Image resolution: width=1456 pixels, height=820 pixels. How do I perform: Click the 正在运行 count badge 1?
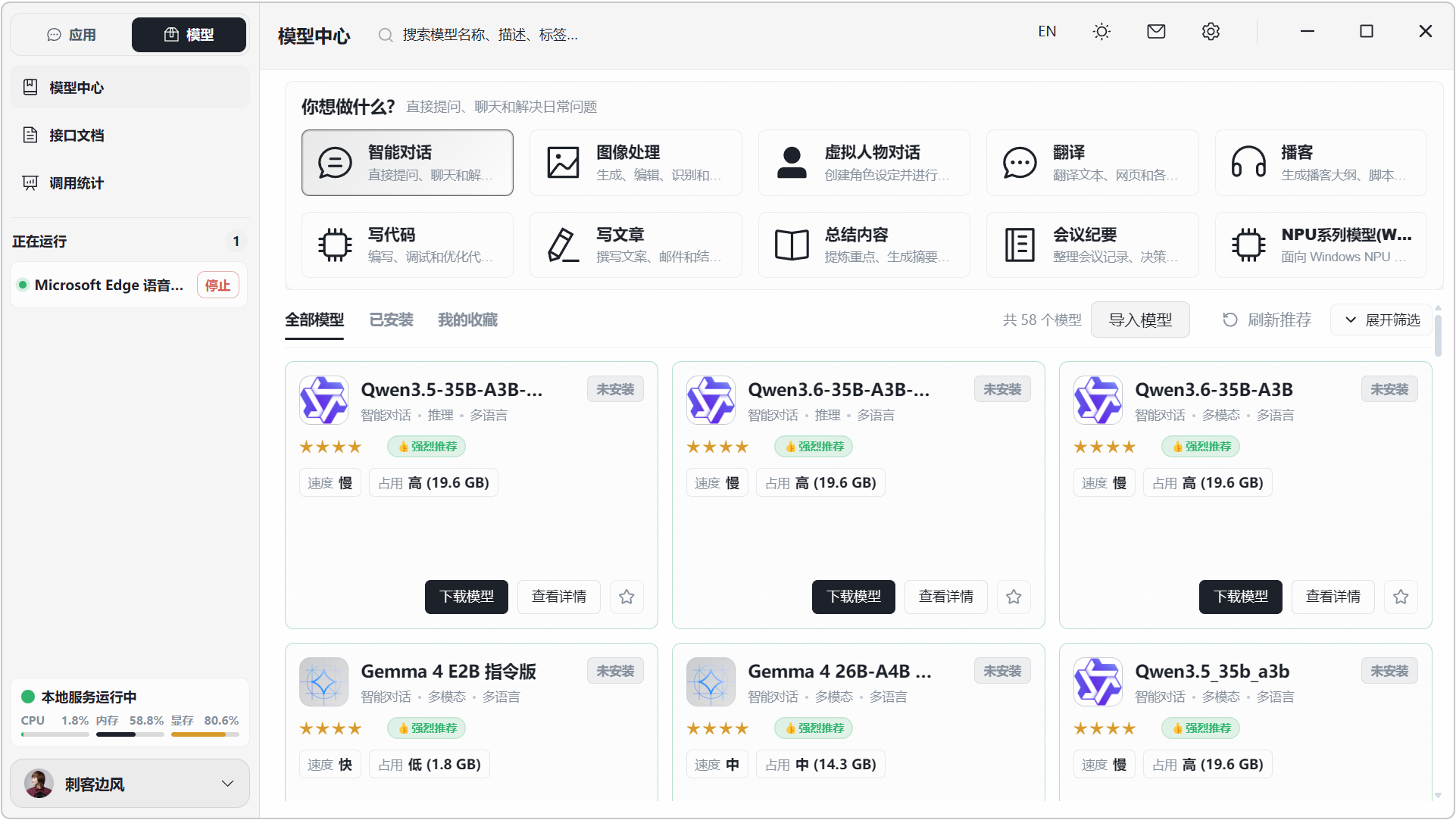(236, 242)
